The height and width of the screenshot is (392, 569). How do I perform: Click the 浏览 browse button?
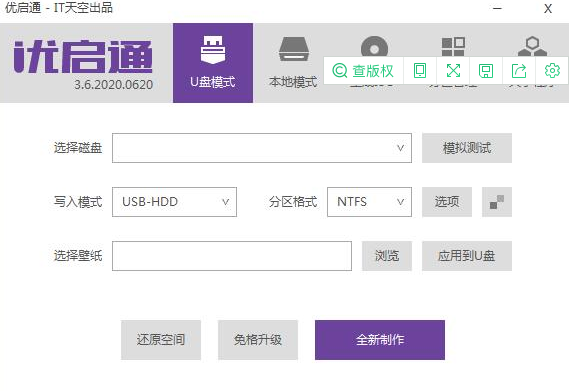tap(387, 256)
